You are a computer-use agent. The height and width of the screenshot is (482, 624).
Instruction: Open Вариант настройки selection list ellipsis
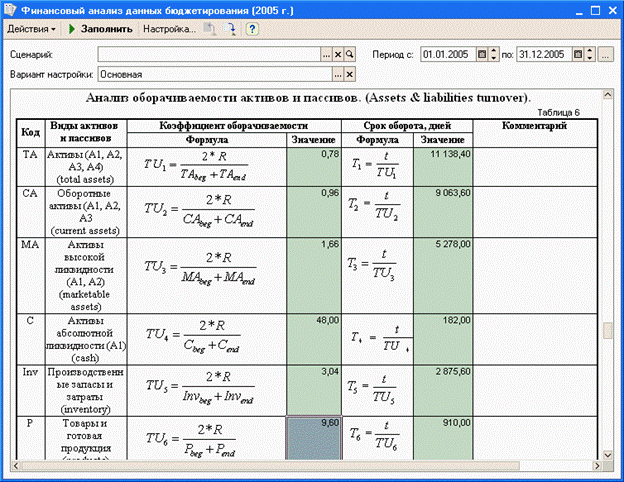point(338,74)
